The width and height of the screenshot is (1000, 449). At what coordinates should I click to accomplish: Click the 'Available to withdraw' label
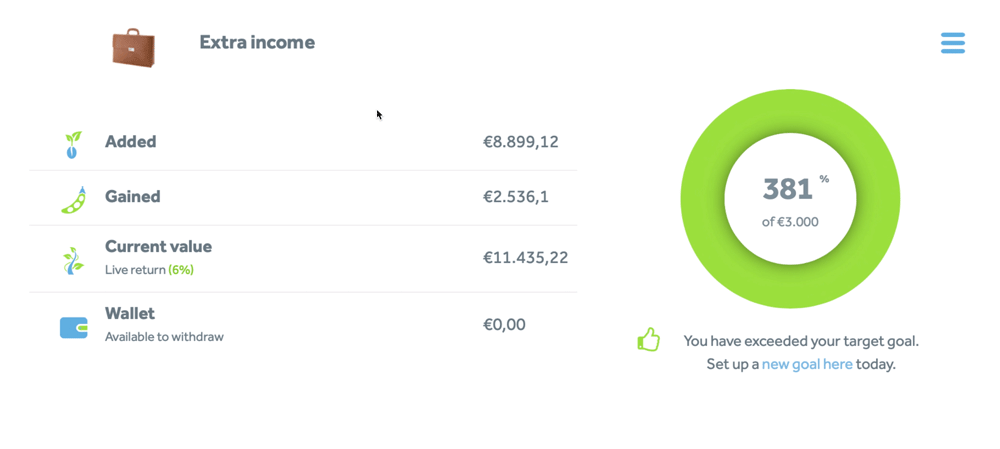pyautogui.click(x=164, y=337)
